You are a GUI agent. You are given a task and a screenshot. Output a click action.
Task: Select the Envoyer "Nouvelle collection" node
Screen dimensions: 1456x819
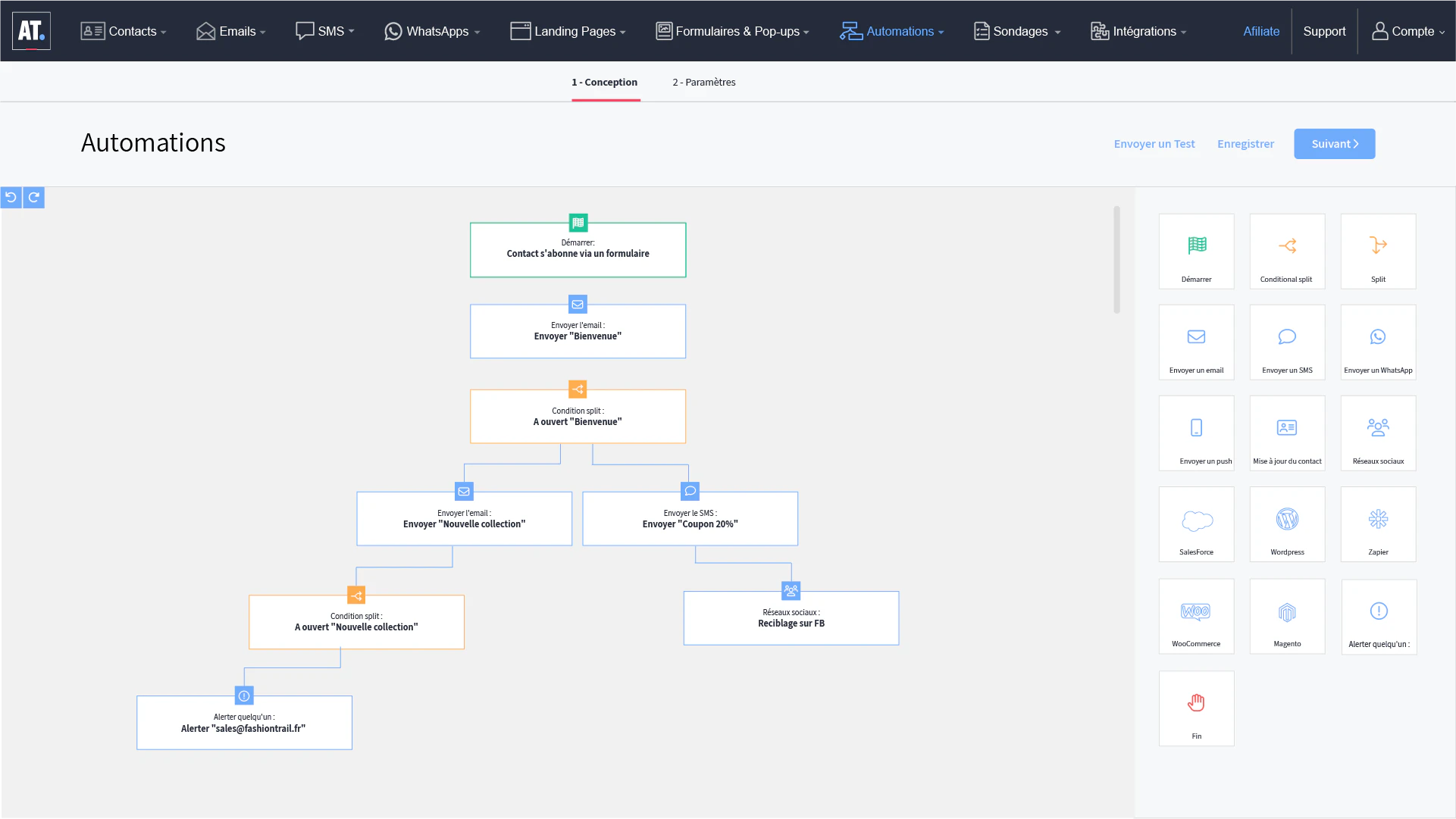pyautogui.click(x=465, y=519)
